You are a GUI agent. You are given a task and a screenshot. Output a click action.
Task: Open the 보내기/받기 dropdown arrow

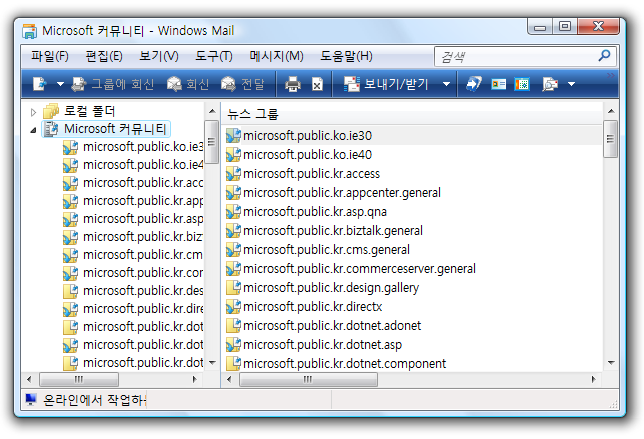pyautogui.click(x=446, y=84)
